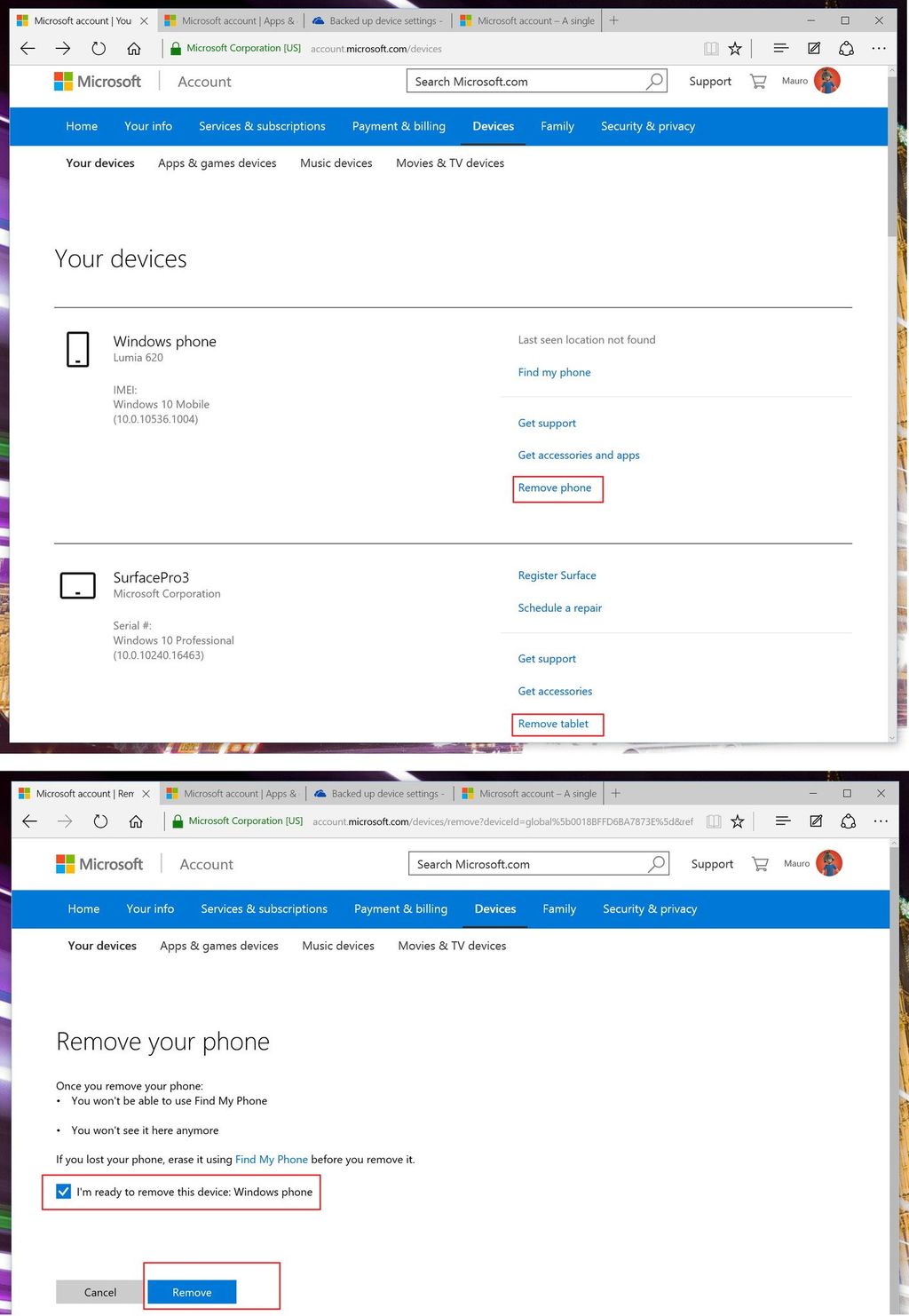Click the Microsoft Corporation [US] security padlock
This screenshot has width=909, height=1316.
[178, 48]
